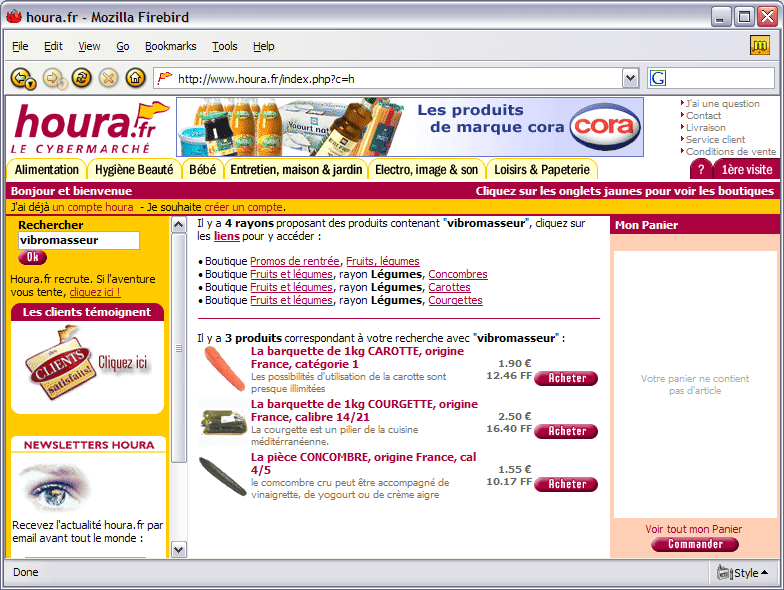Click the vertical scrollbar thumb
Screen dimensions: 784x590
tap(178, 348)
